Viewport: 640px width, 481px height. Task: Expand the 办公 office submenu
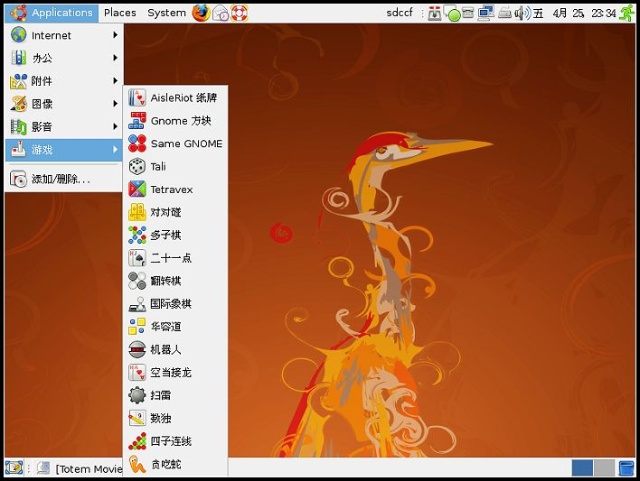pos(64,58)
